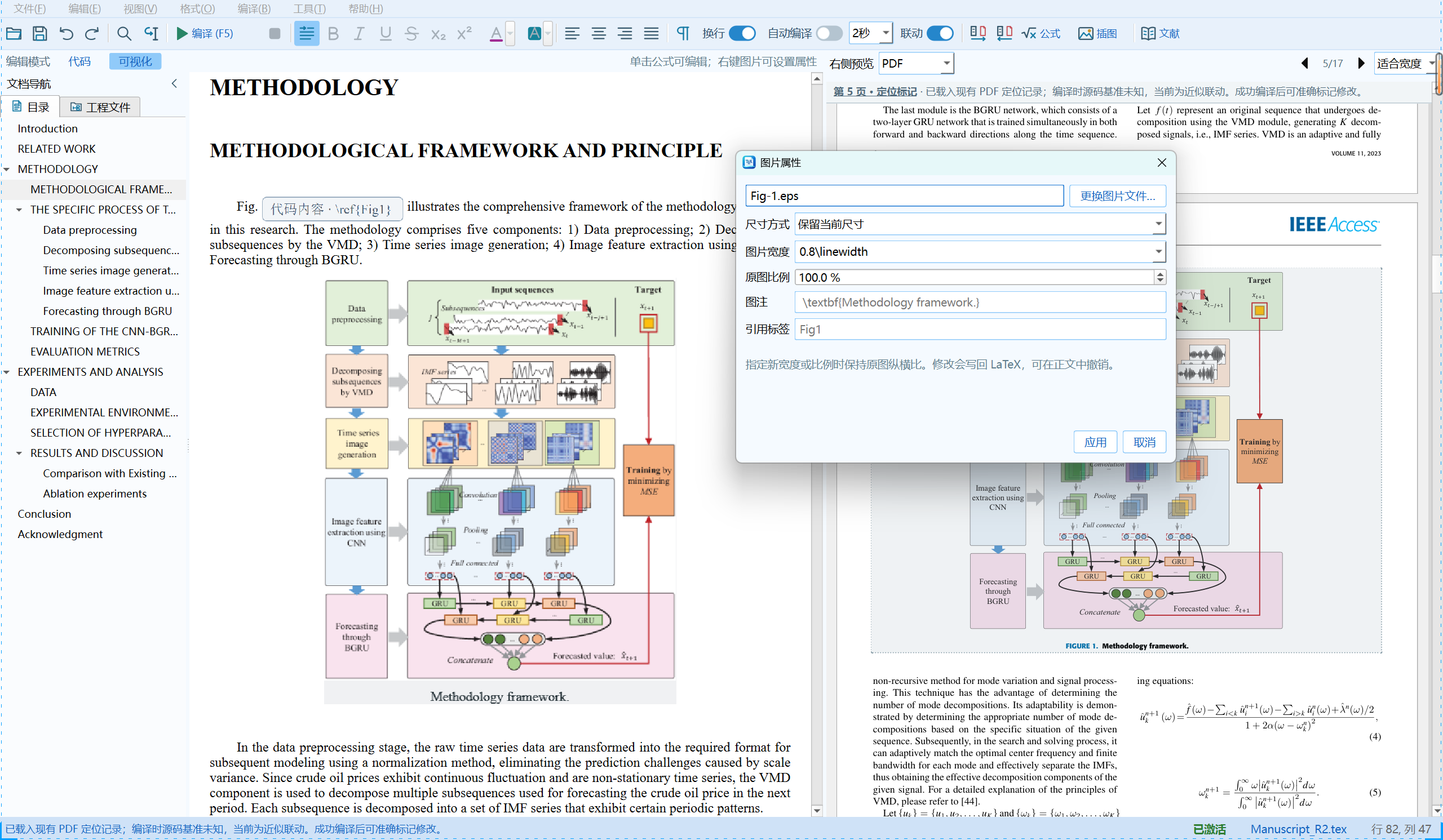Image resolution: width=1443 pixels, height=840 pixels.
Task: Click the 引用标签 Fig1 input field
Action: pyautogui.click(x=980, y=329)
